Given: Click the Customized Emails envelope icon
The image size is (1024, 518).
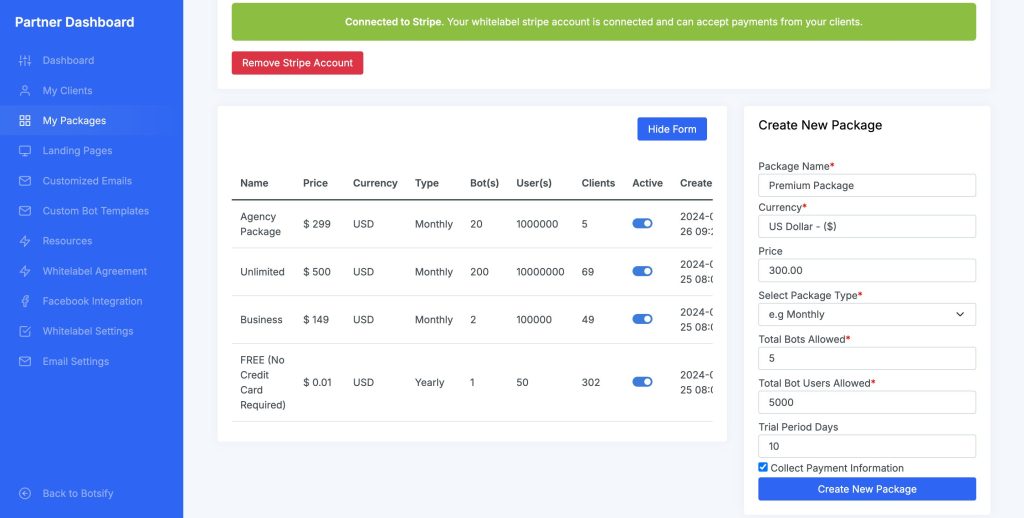Looking at the screenshot, I should pyautogui.click(x=25, y=181).
